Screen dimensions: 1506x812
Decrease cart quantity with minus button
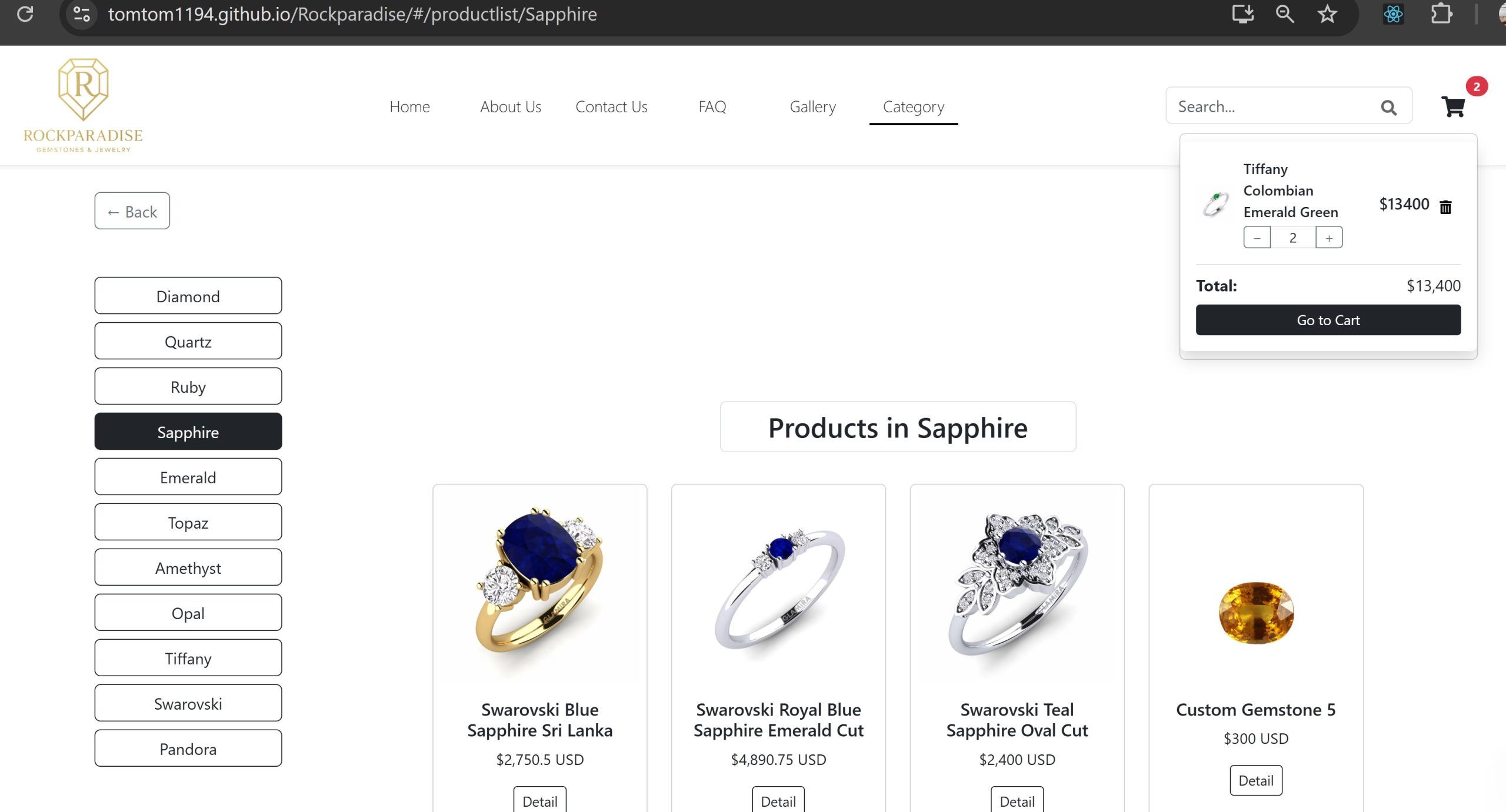(x=1257, y=238)
